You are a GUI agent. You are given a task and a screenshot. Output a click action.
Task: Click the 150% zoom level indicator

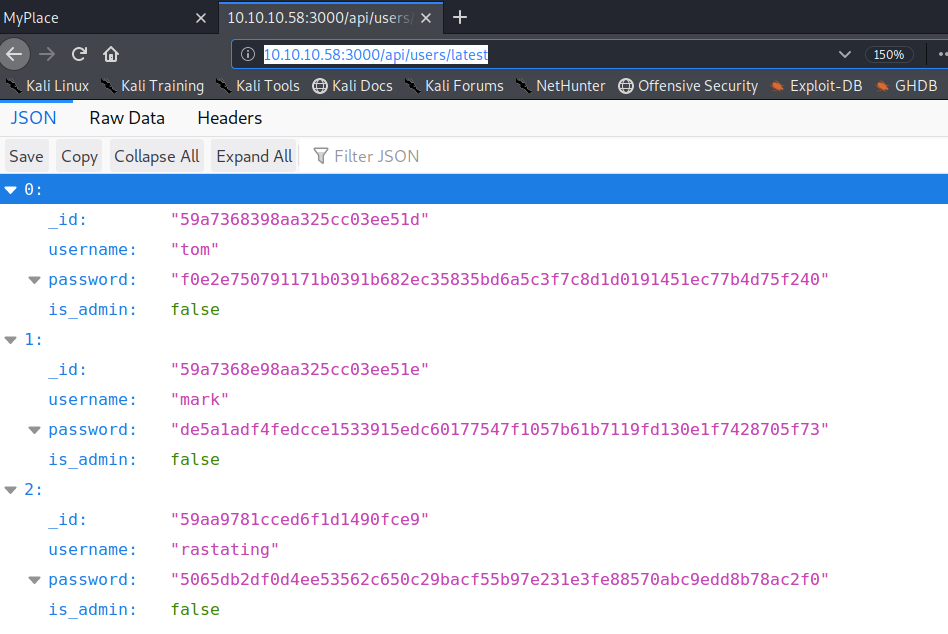point(888,55)
